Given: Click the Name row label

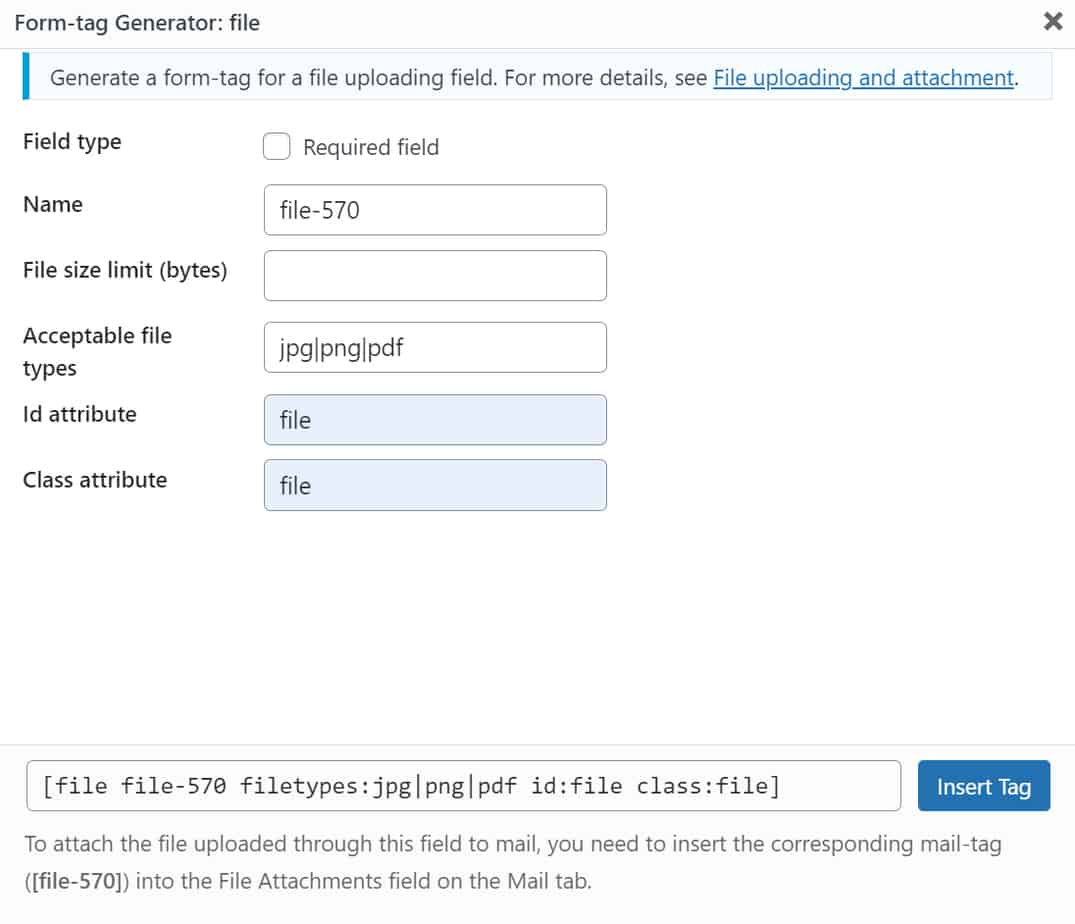Looking at the screenshot, I should pos(52,204).
